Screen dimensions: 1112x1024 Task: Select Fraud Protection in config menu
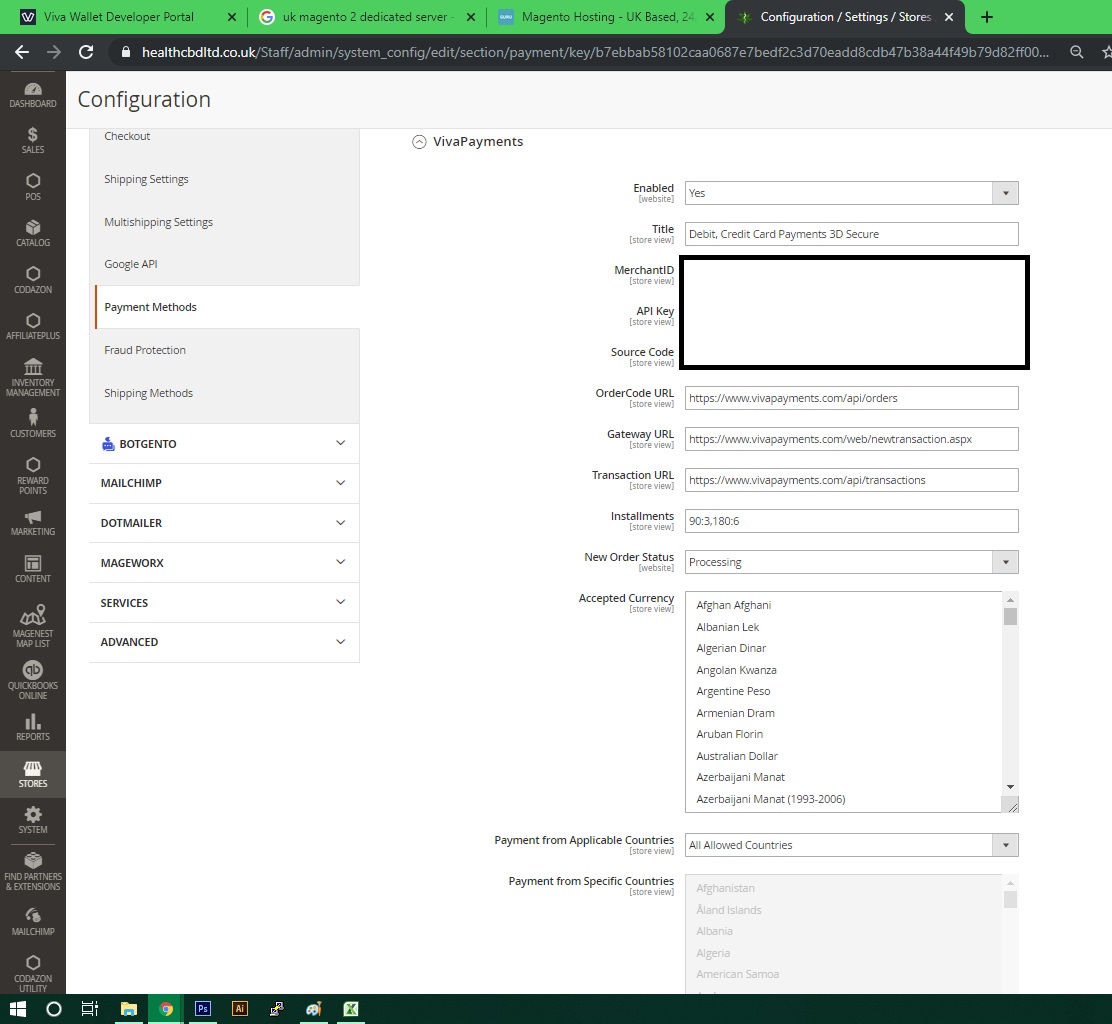[x=145, y=350]
